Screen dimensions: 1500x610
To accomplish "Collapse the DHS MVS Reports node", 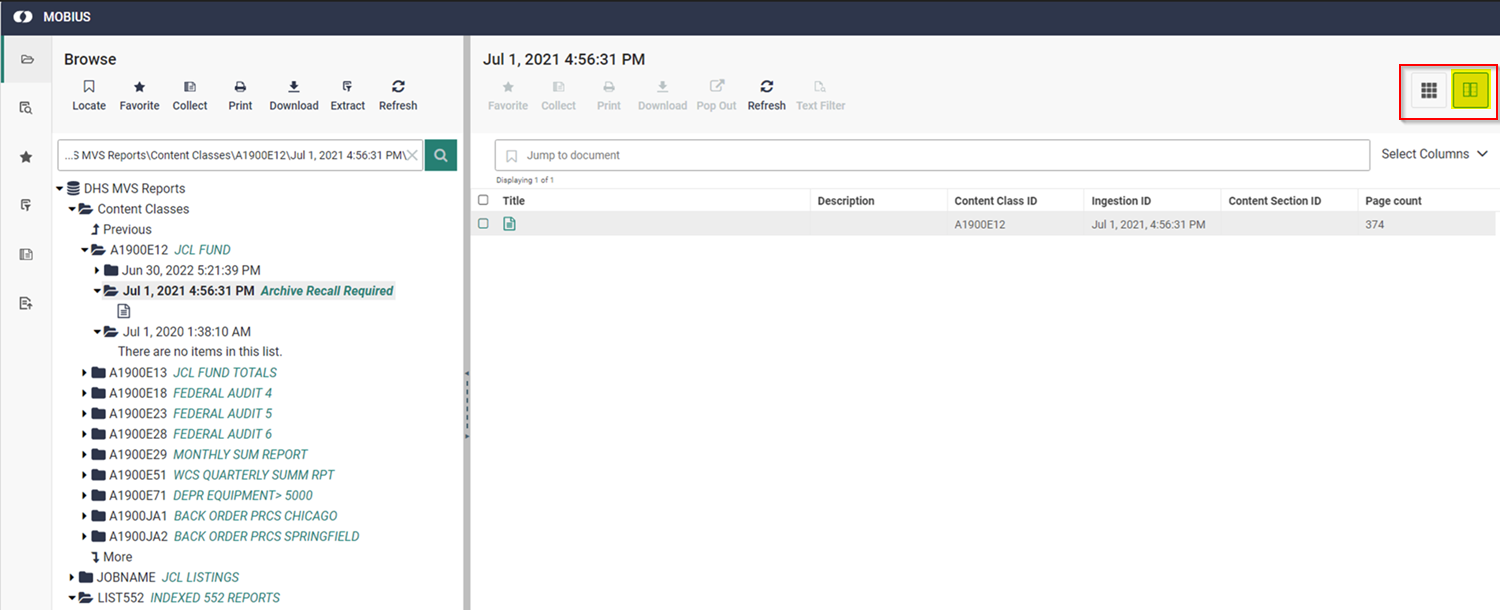I will [x=60, y=188].
